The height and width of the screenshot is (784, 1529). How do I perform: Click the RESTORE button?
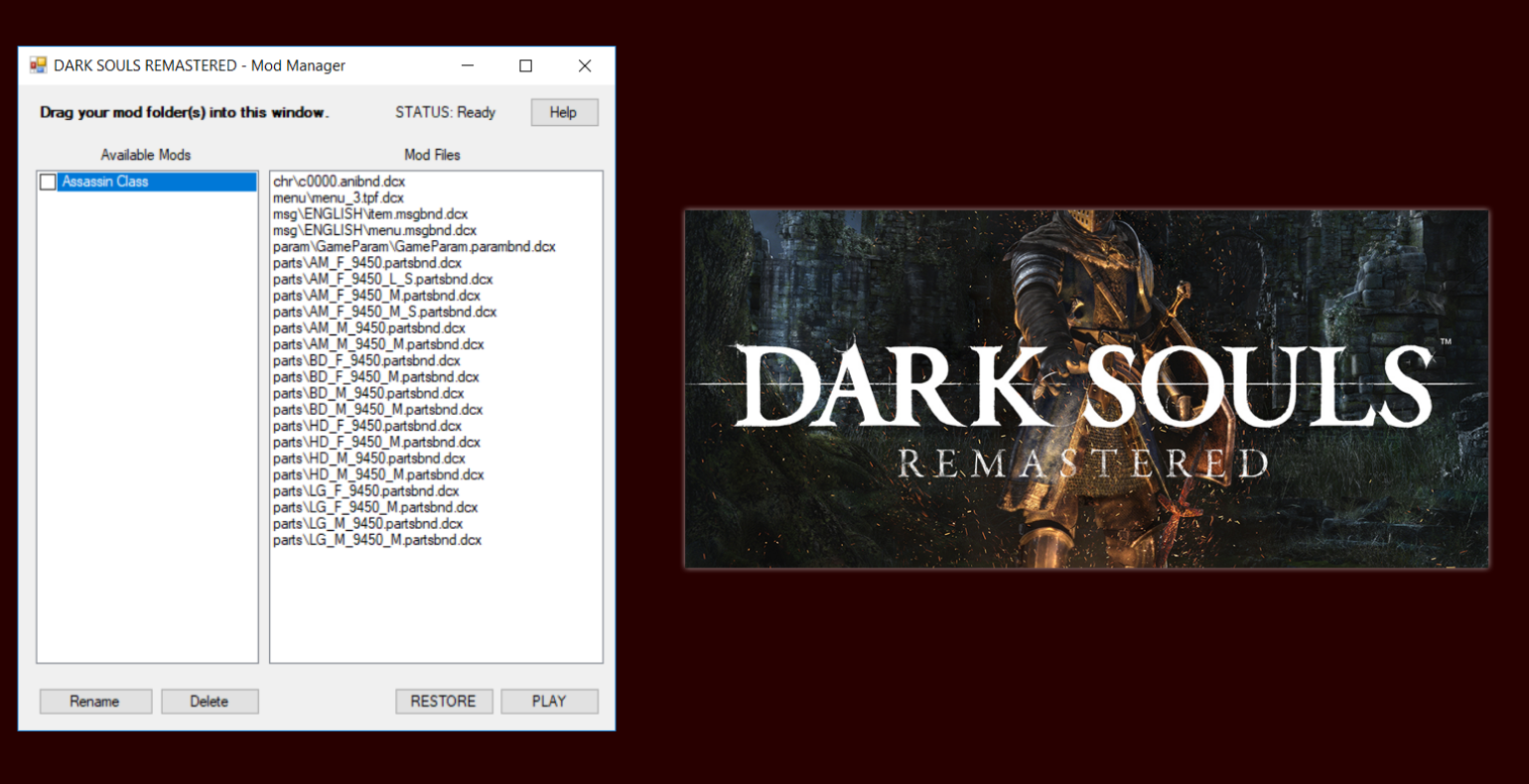443,701
